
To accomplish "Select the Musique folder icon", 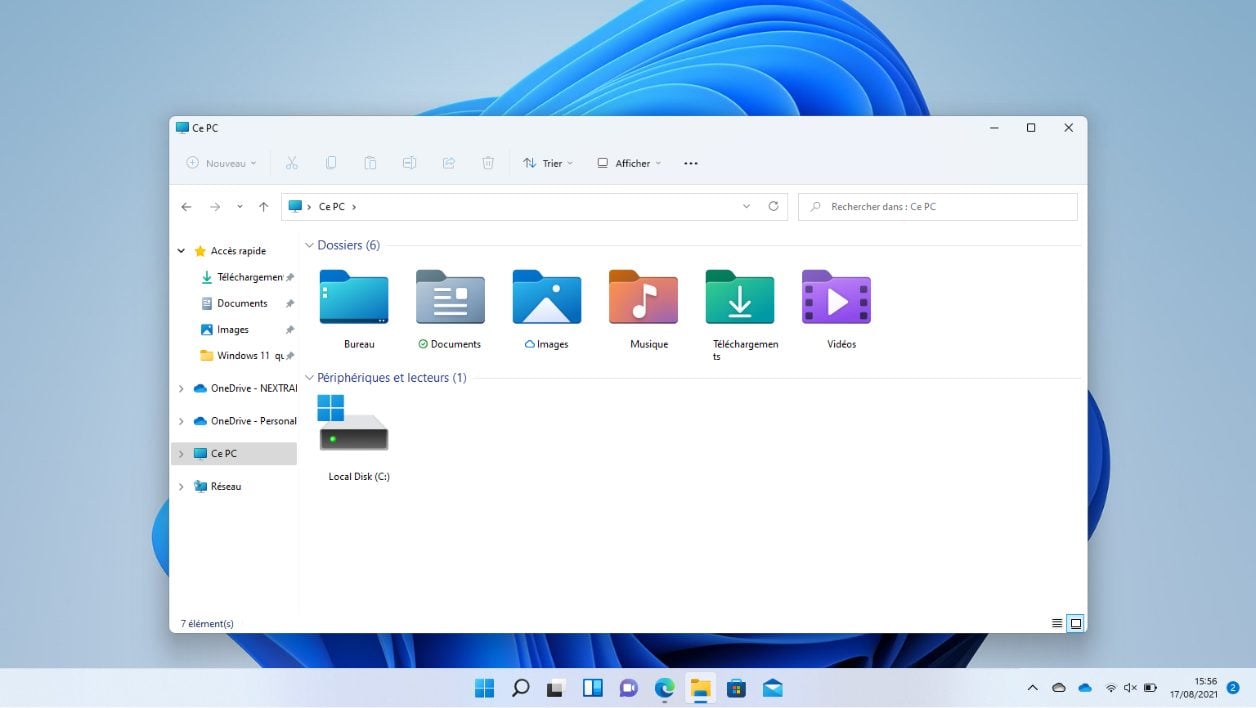I will pyautogui.click(x=644, y=297).
